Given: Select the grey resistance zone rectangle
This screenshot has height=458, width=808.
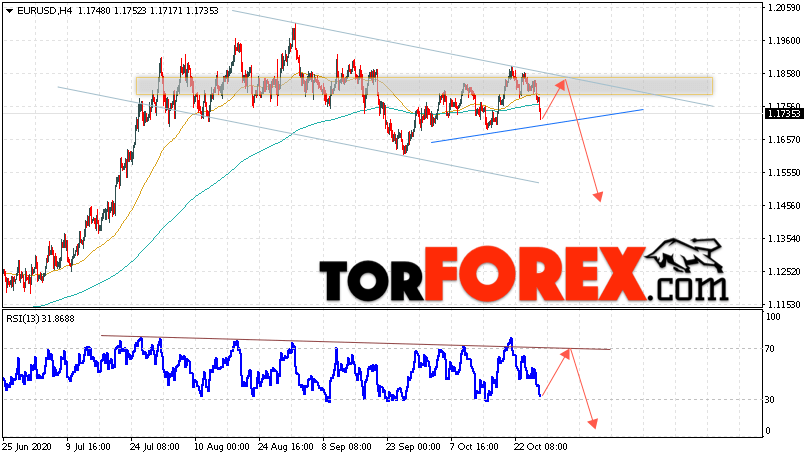Looking at the screenshot, I should [x=424, y=86].
